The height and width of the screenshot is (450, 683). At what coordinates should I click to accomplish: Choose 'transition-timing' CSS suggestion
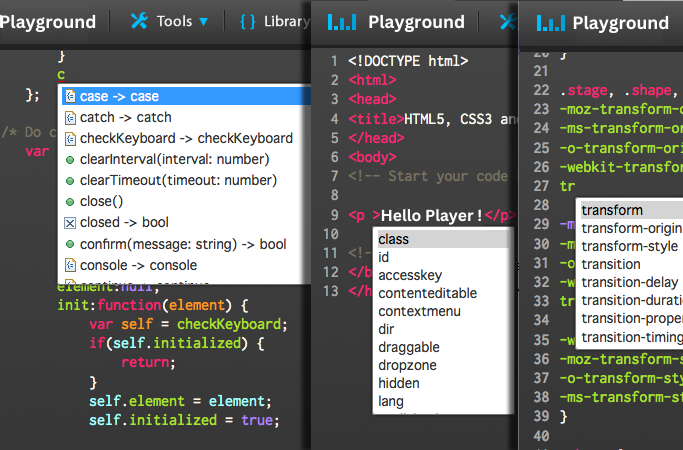click(x=632, y=337)
